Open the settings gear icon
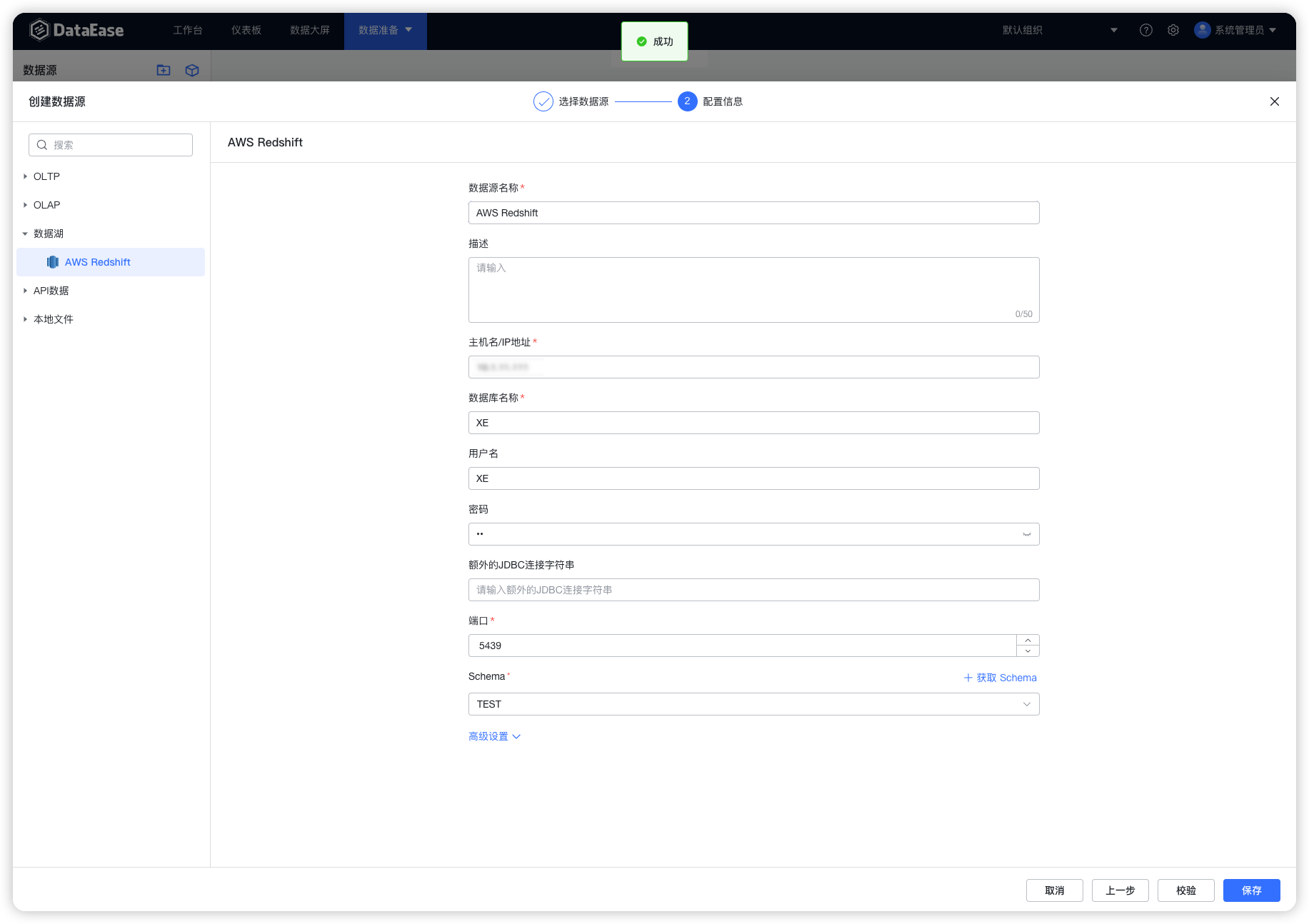 point(1173,30)
